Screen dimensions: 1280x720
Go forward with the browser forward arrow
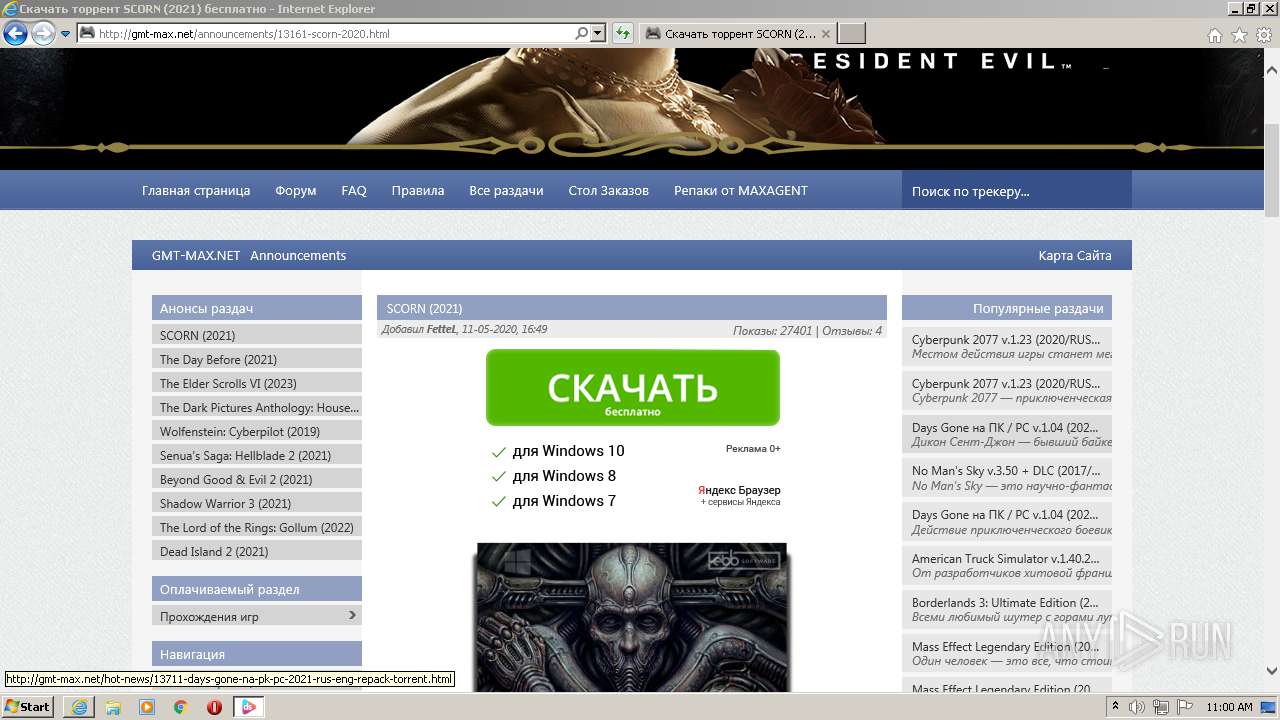coord(43,33)
